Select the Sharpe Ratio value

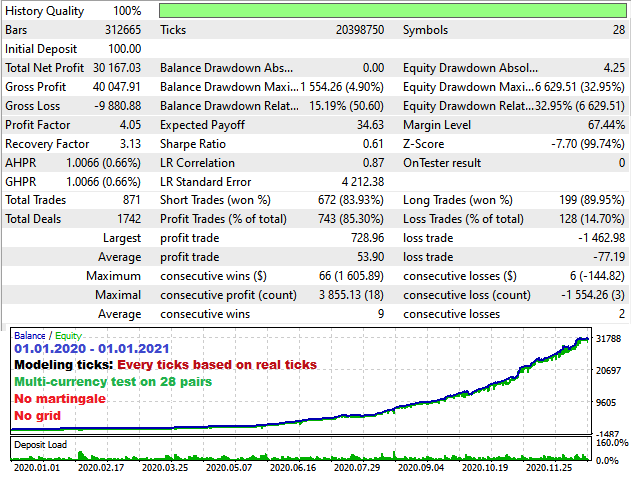(373, 144)
